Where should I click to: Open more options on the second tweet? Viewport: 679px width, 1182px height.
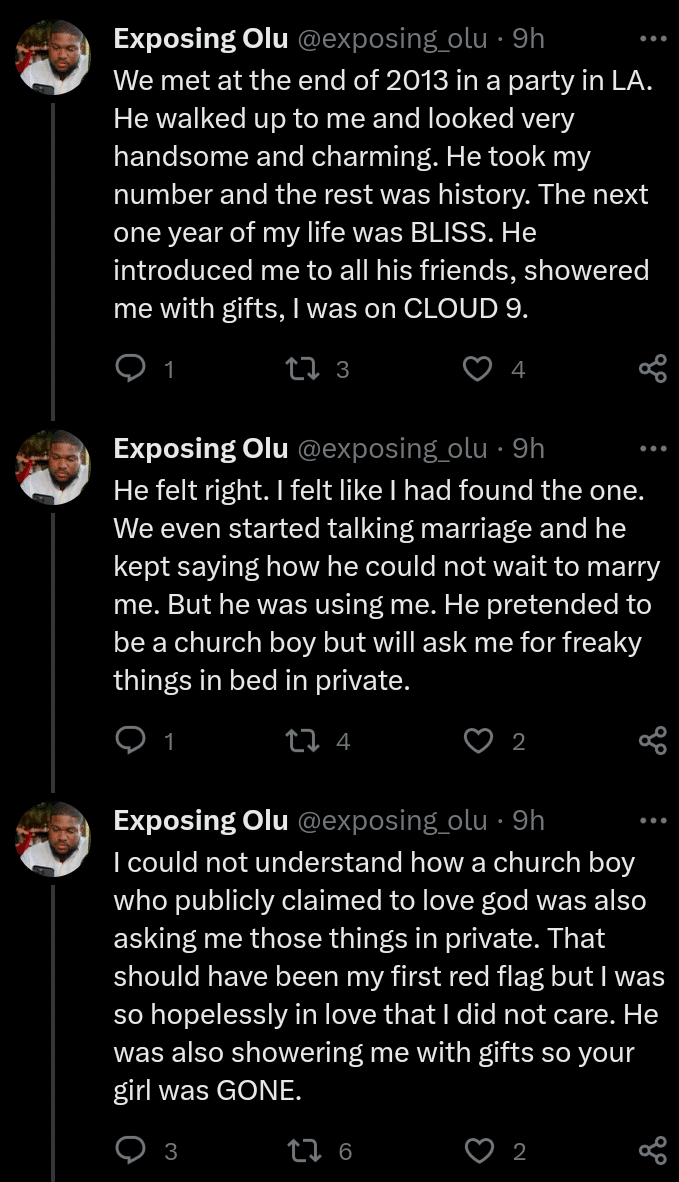coord(652,449)
